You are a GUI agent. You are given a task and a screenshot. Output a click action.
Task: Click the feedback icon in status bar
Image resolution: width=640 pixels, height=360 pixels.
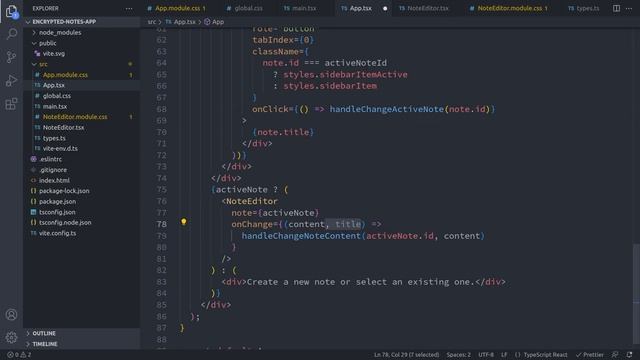click(x=615, y=355)
